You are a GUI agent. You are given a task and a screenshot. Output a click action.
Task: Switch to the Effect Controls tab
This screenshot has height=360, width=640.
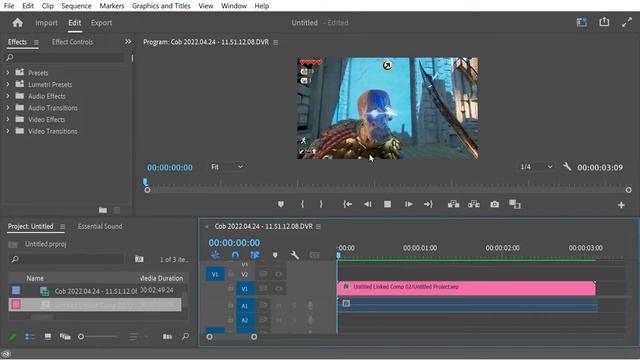point(72,42)
